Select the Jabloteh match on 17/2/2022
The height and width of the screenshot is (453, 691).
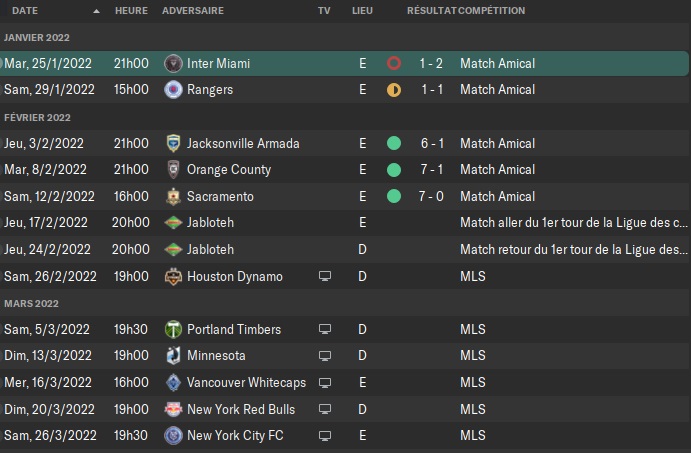[x=346, y=223]
